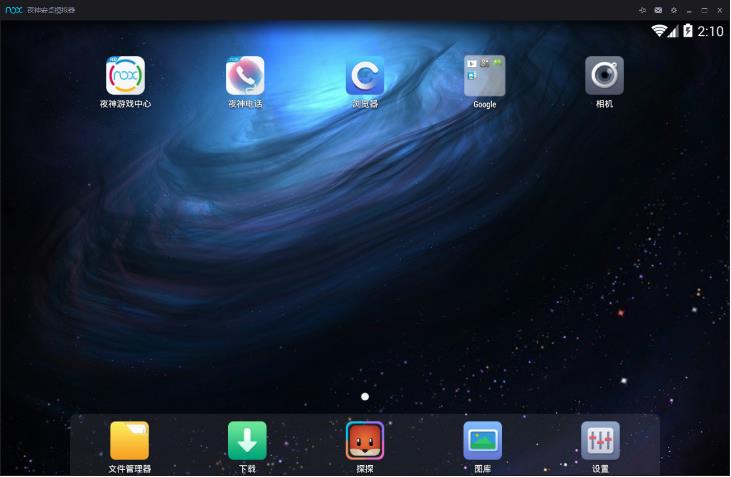Minimize the Nox emulator window
This screenshot has width=731, height=477.
pos(689,10)
